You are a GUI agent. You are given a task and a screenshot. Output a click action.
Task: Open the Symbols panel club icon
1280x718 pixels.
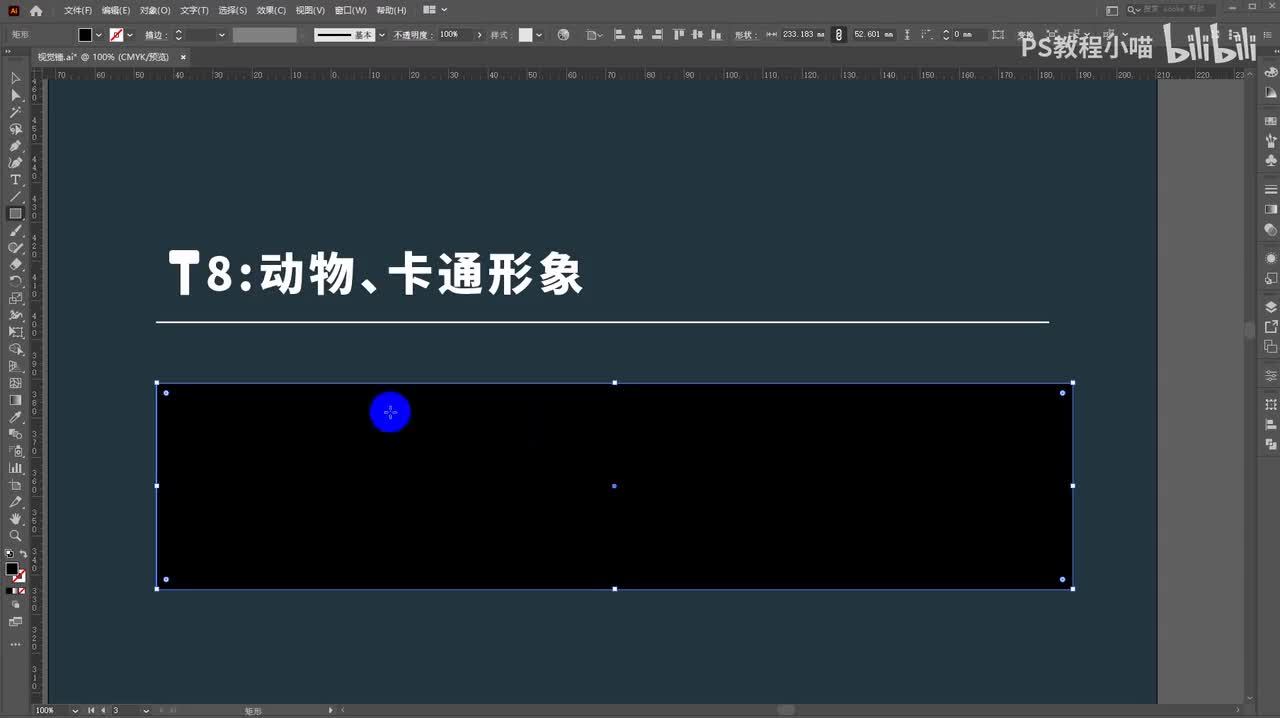[1271, 159]
